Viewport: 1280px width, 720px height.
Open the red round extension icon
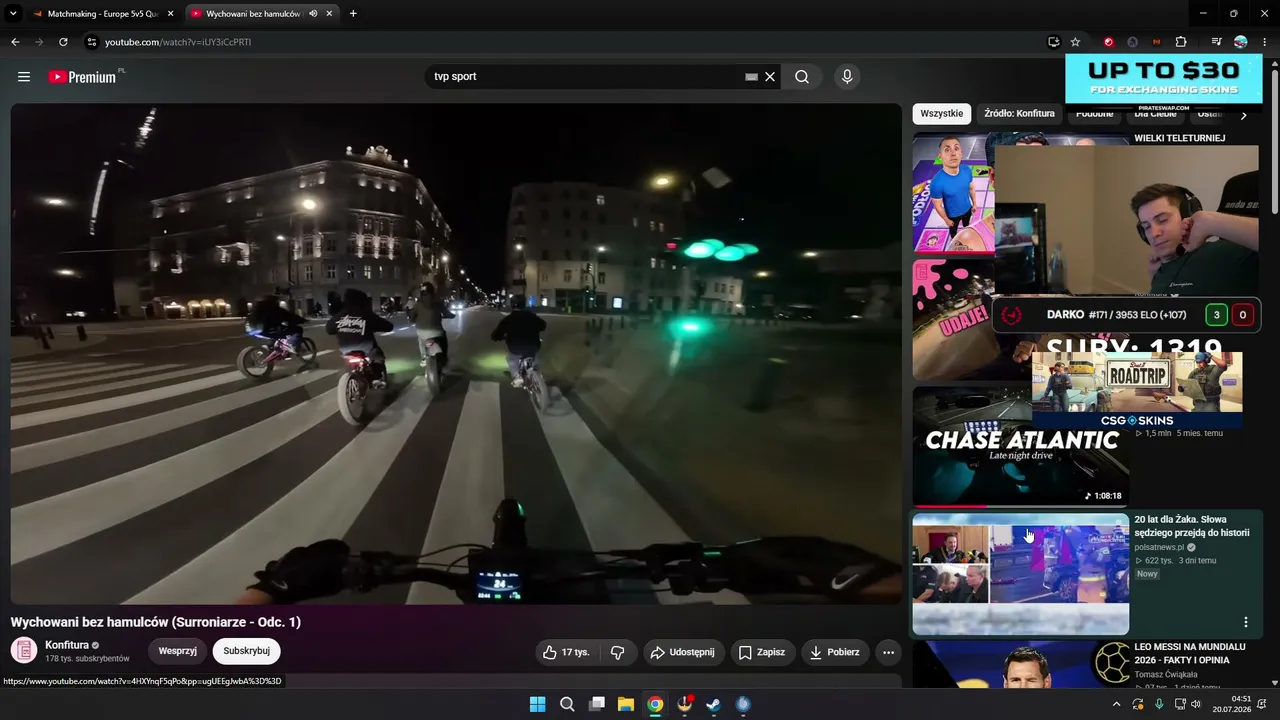(1108, 42)
